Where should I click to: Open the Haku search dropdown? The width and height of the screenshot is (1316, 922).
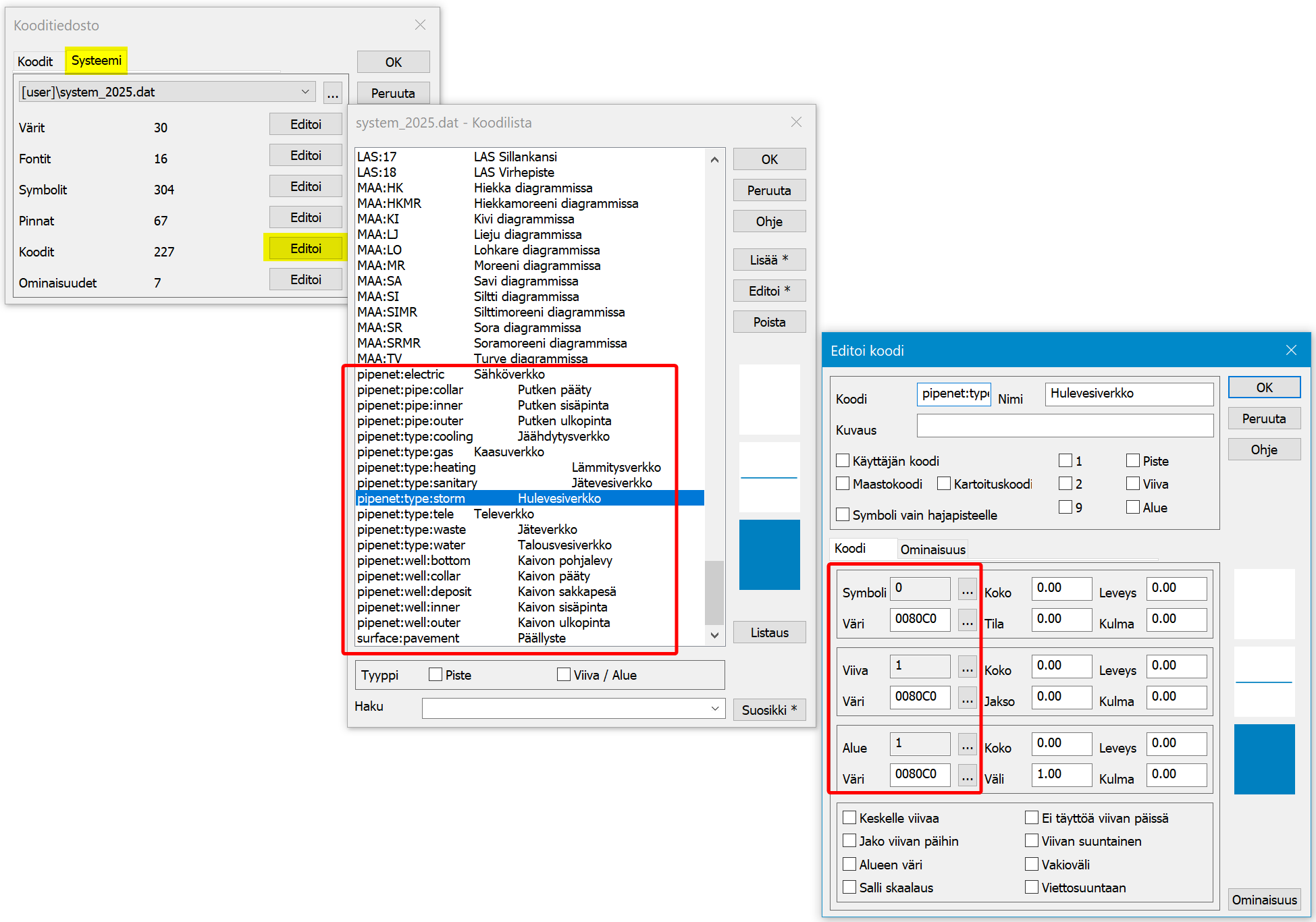pyautogui.click(x=714, y=708)
